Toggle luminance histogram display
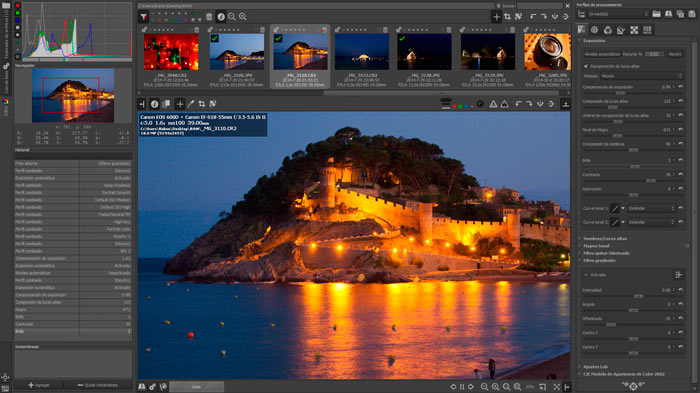 [x=17, y=28]
